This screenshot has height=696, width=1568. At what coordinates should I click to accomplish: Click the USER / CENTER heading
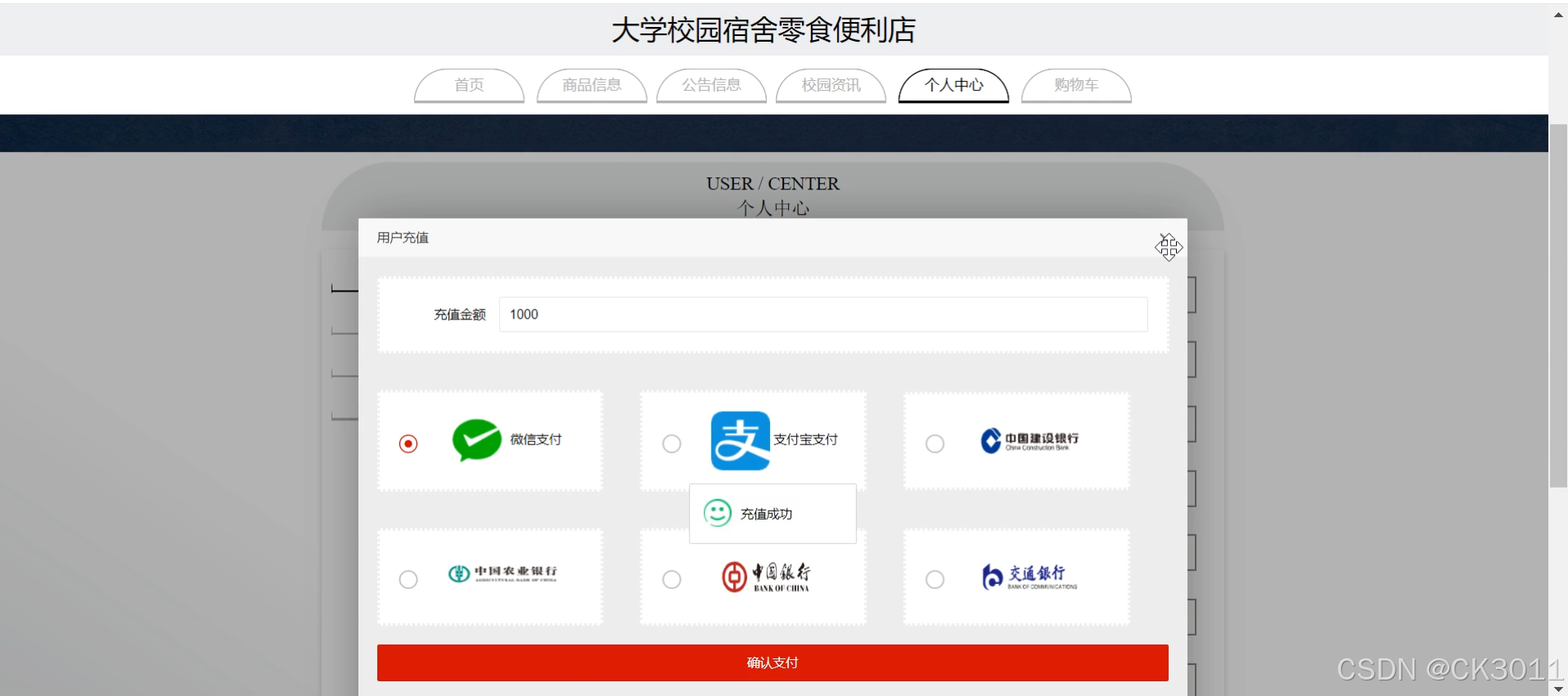pos(773,184)
